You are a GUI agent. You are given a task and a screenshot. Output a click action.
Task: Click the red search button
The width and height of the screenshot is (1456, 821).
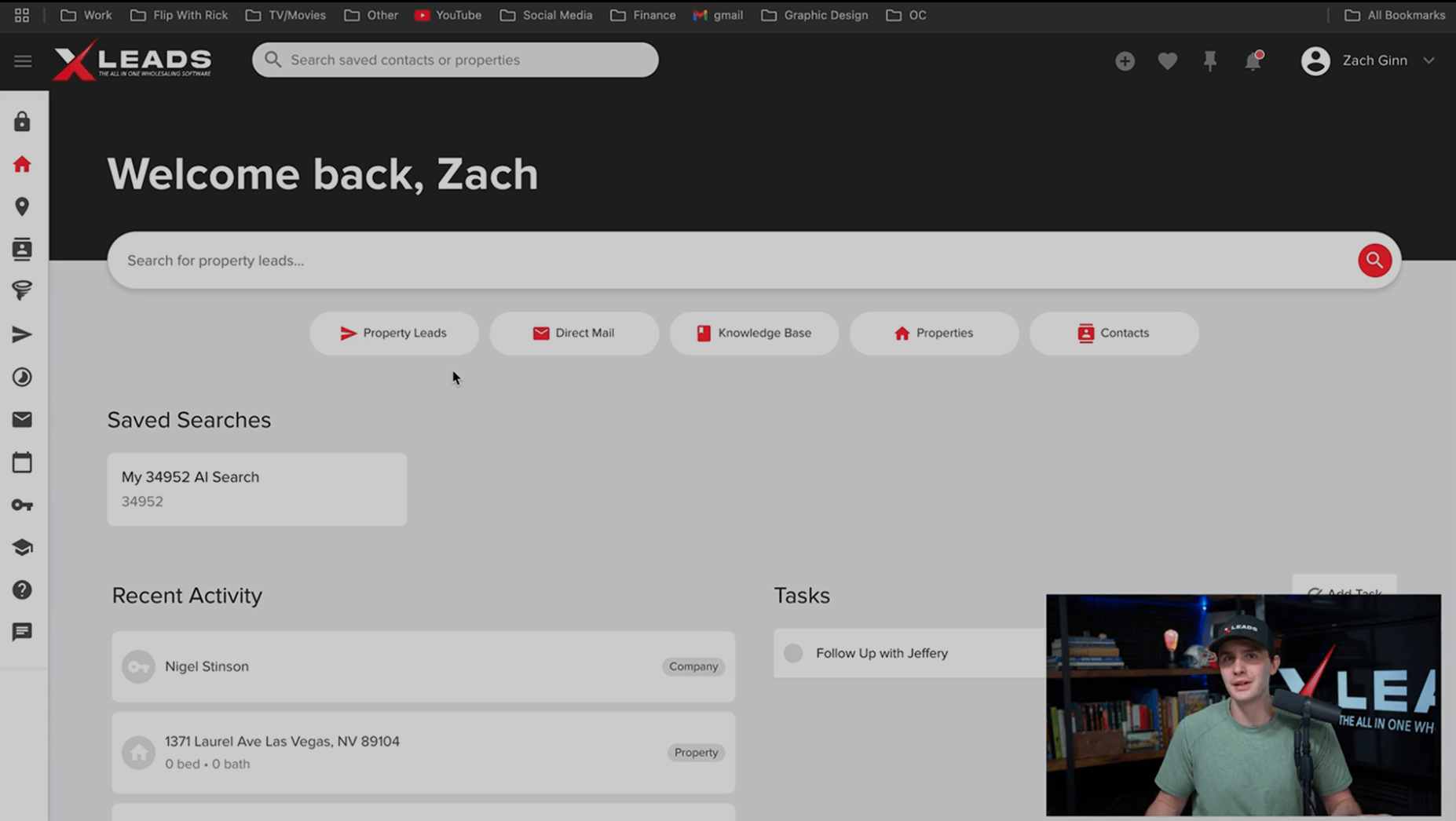(x=1374, y=260)
